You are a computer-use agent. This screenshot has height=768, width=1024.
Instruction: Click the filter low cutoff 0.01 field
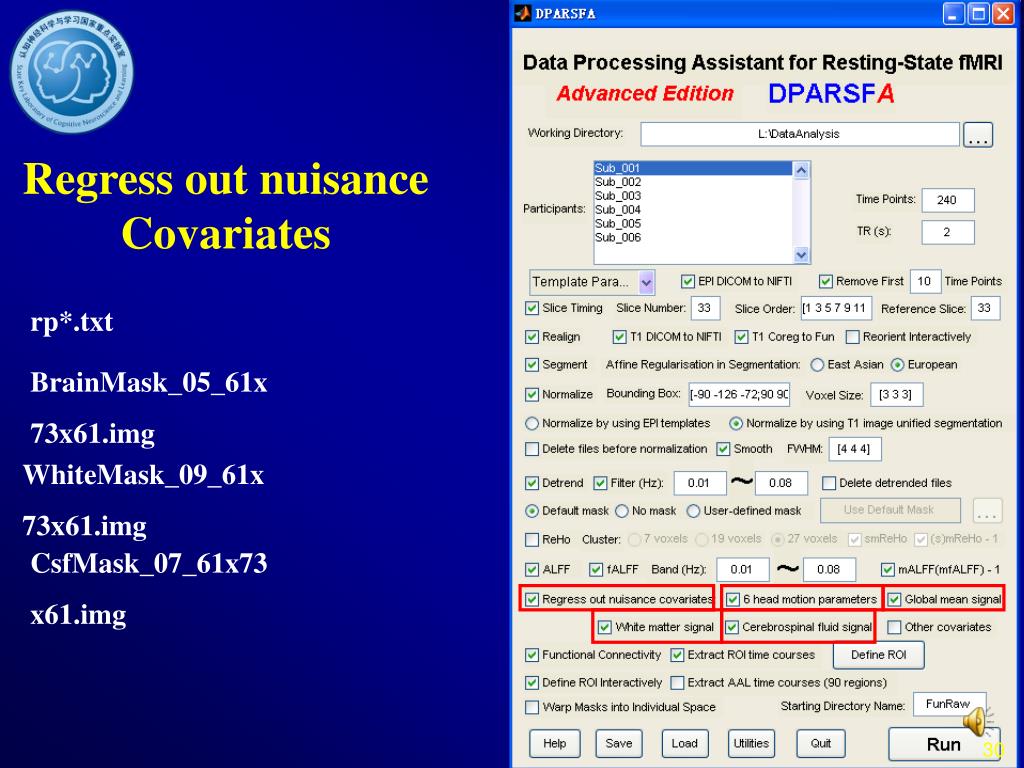tap(699, 483)
